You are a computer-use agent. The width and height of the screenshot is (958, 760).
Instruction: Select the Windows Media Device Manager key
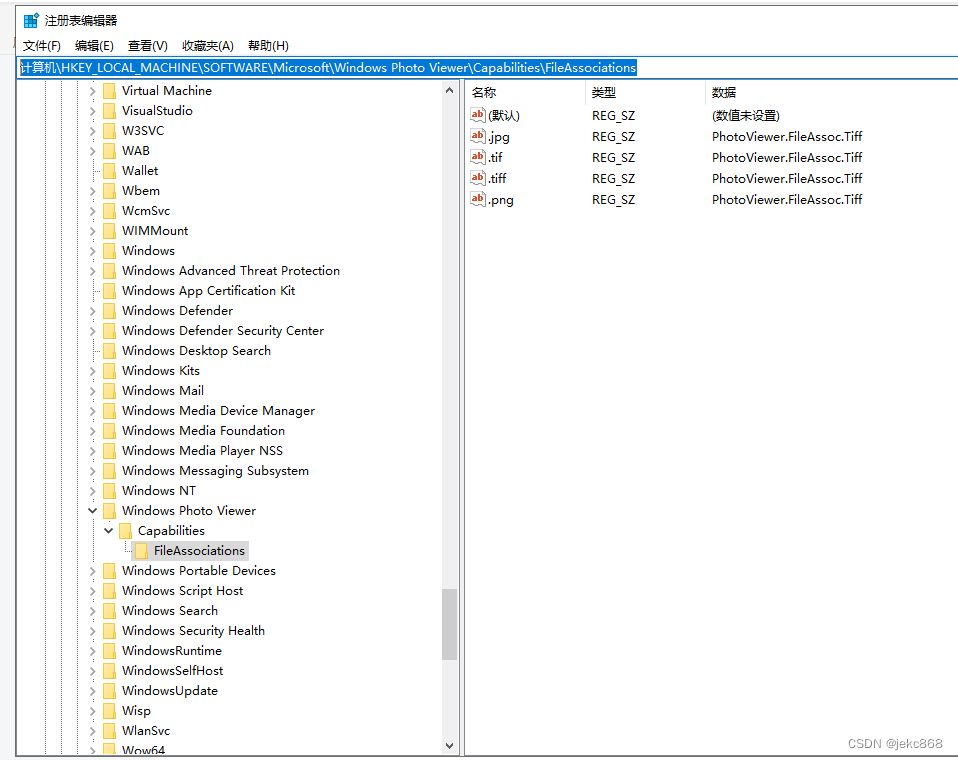218,411
